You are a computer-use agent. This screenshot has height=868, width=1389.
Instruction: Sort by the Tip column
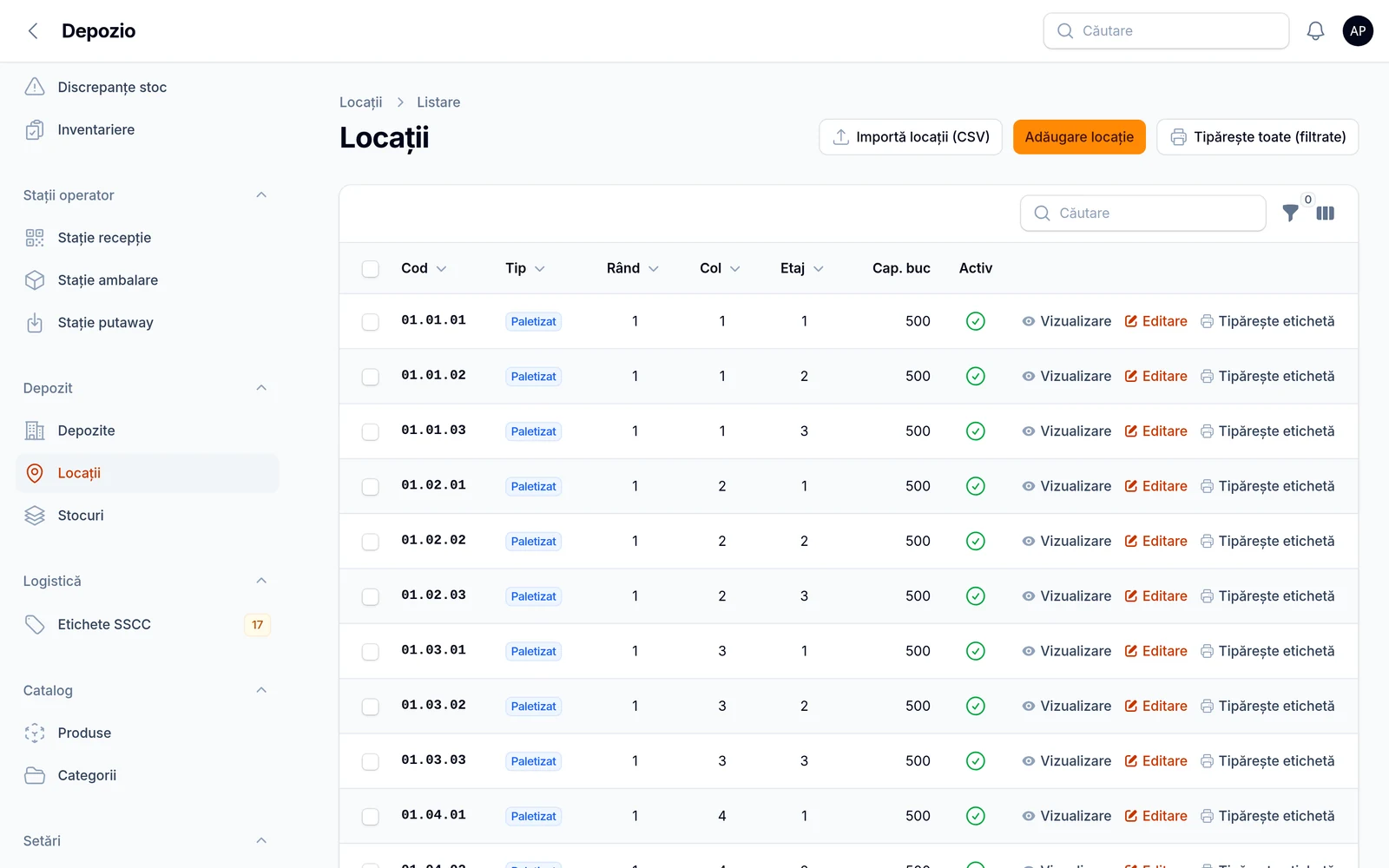pos(525,268)
